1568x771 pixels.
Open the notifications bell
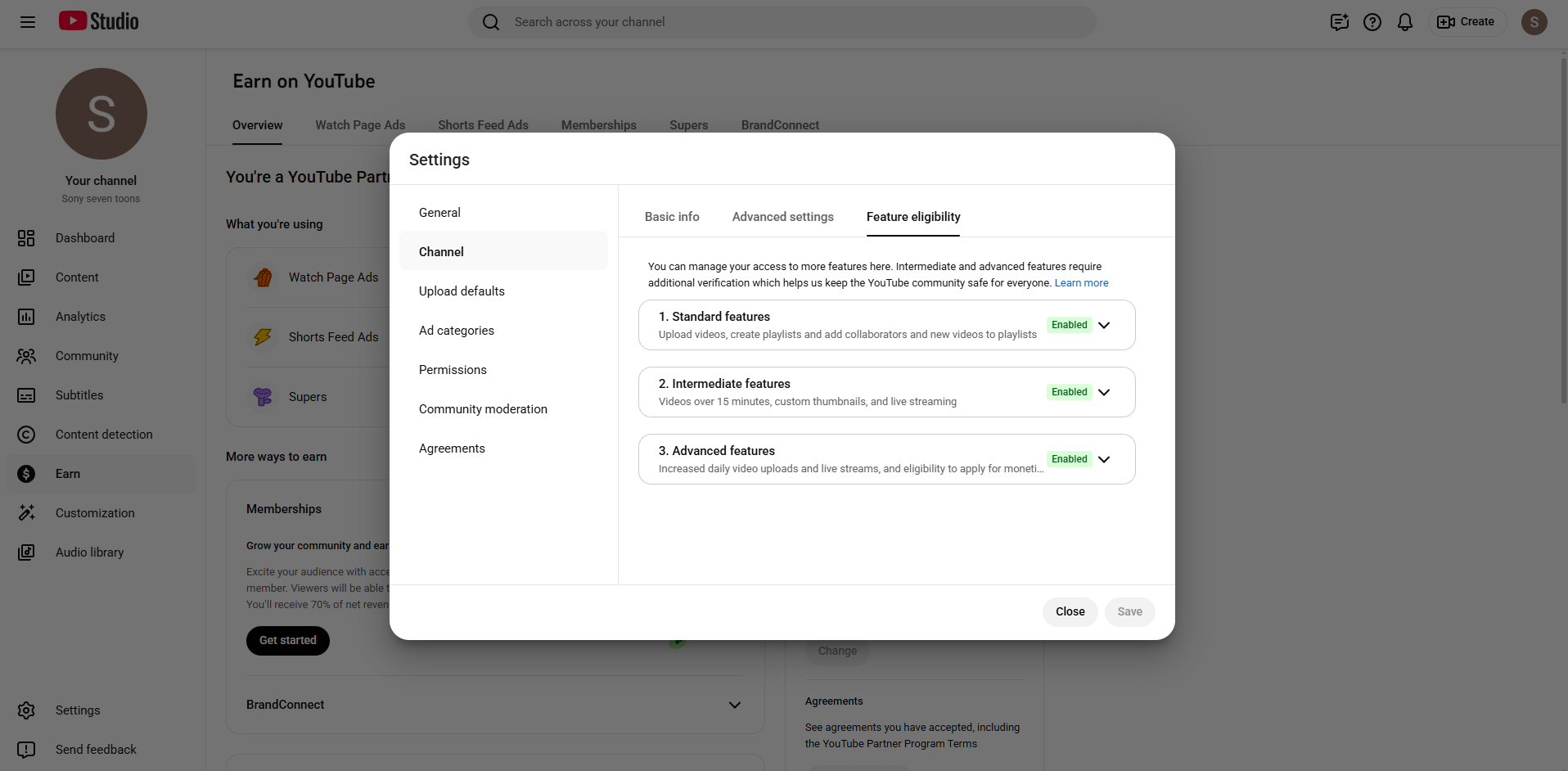pos(1404,22)
